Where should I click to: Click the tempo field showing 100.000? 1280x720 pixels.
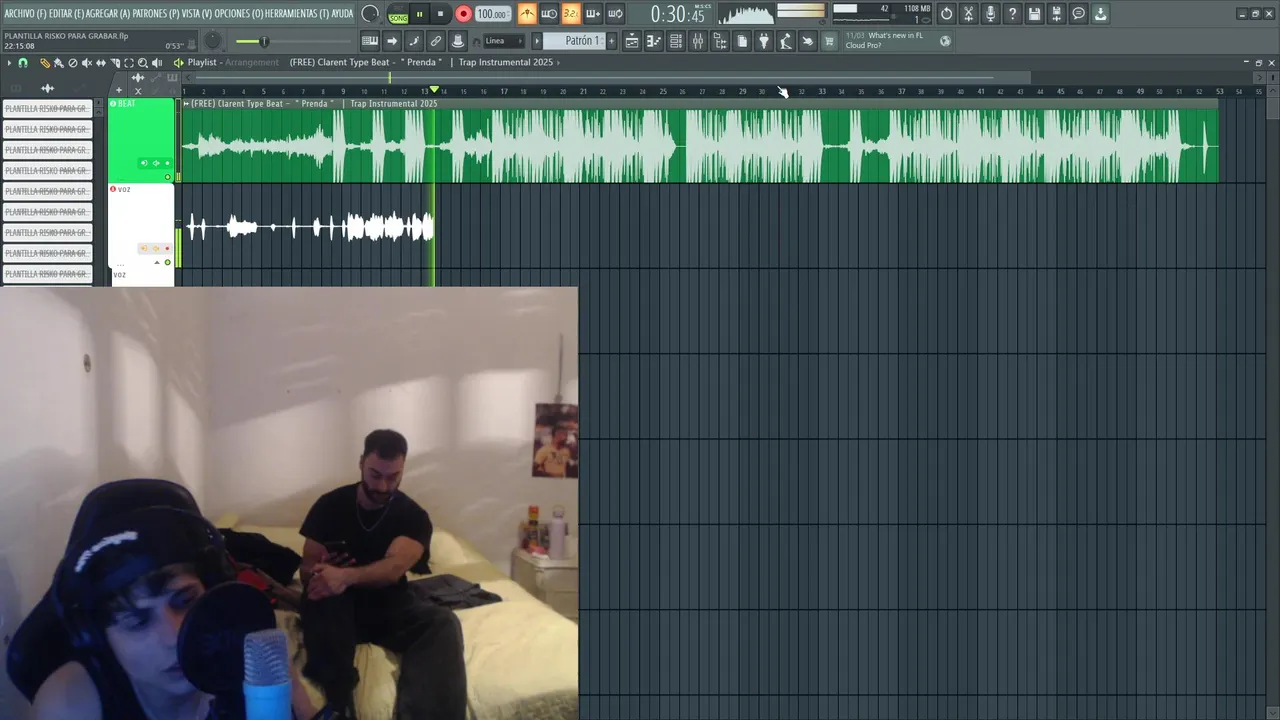tap(491, 14)
